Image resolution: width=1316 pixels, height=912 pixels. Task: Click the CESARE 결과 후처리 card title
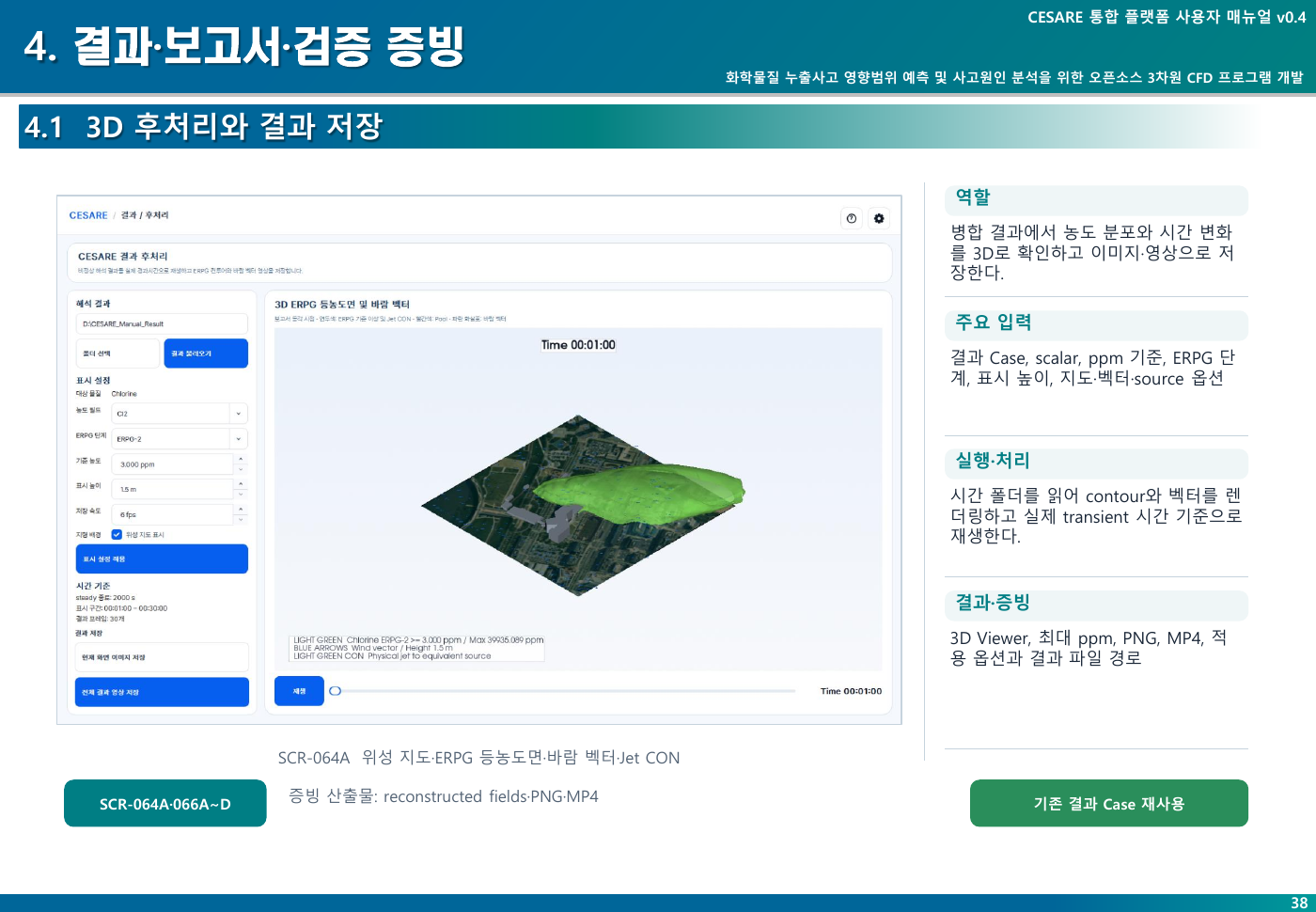click(x=123, y=256)
